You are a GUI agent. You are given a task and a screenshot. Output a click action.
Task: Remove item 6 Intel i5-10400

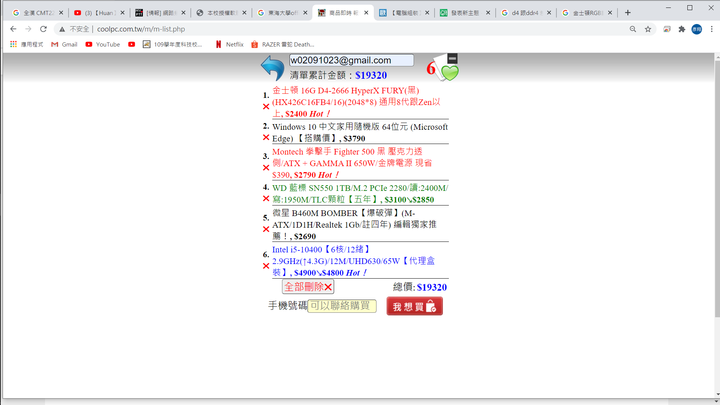(x=266, y=266)
